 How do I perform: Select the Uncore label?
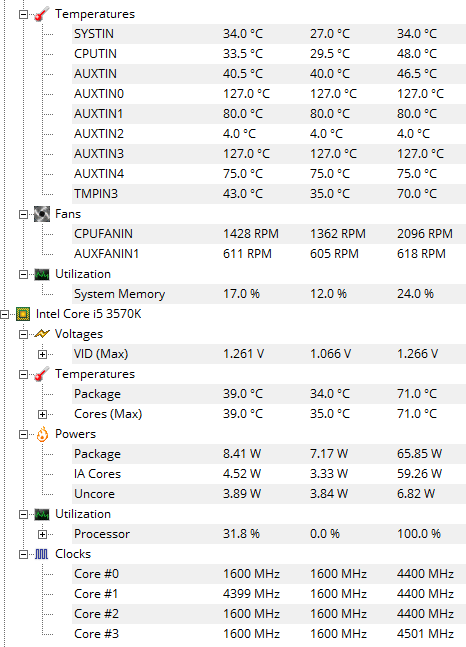(95, 494)
